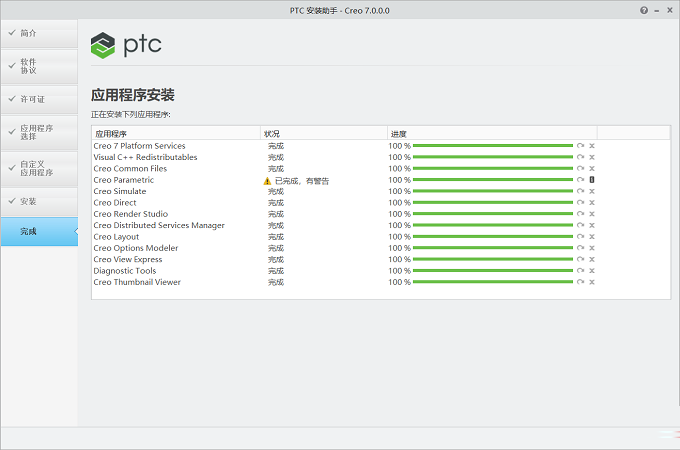Cancel icon for Creo Thumbnail Viewer
The width and height of the screenshot is (680, 450).
[592, 282]
